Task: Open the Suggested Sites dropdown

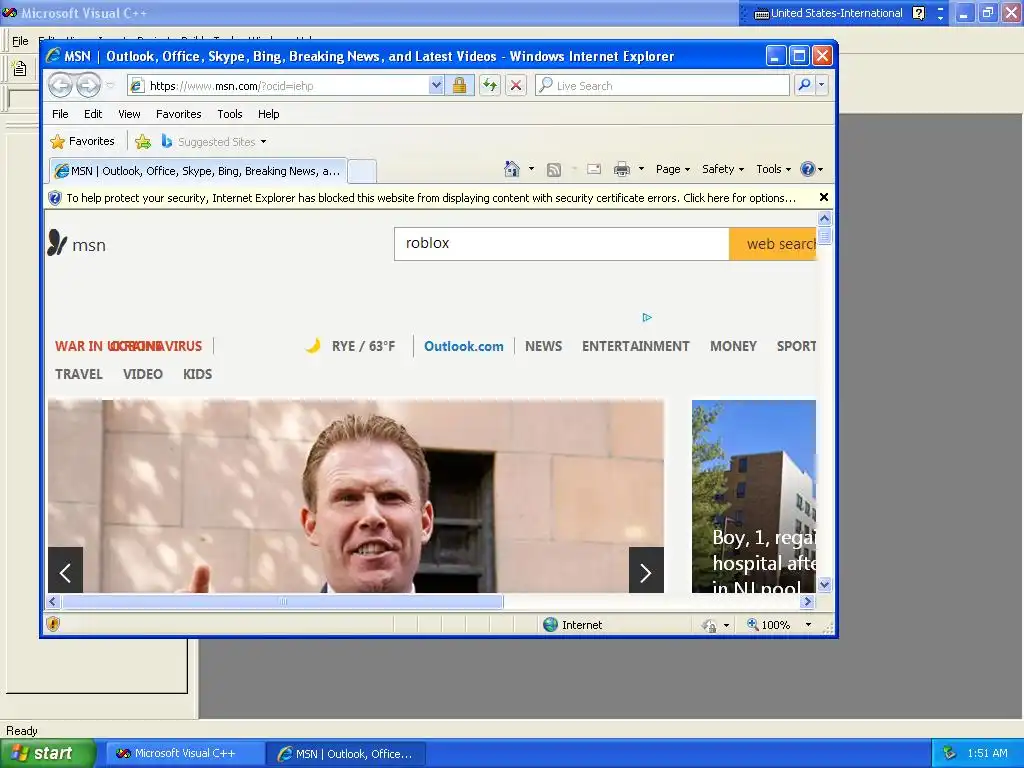Action: (214, 141)
